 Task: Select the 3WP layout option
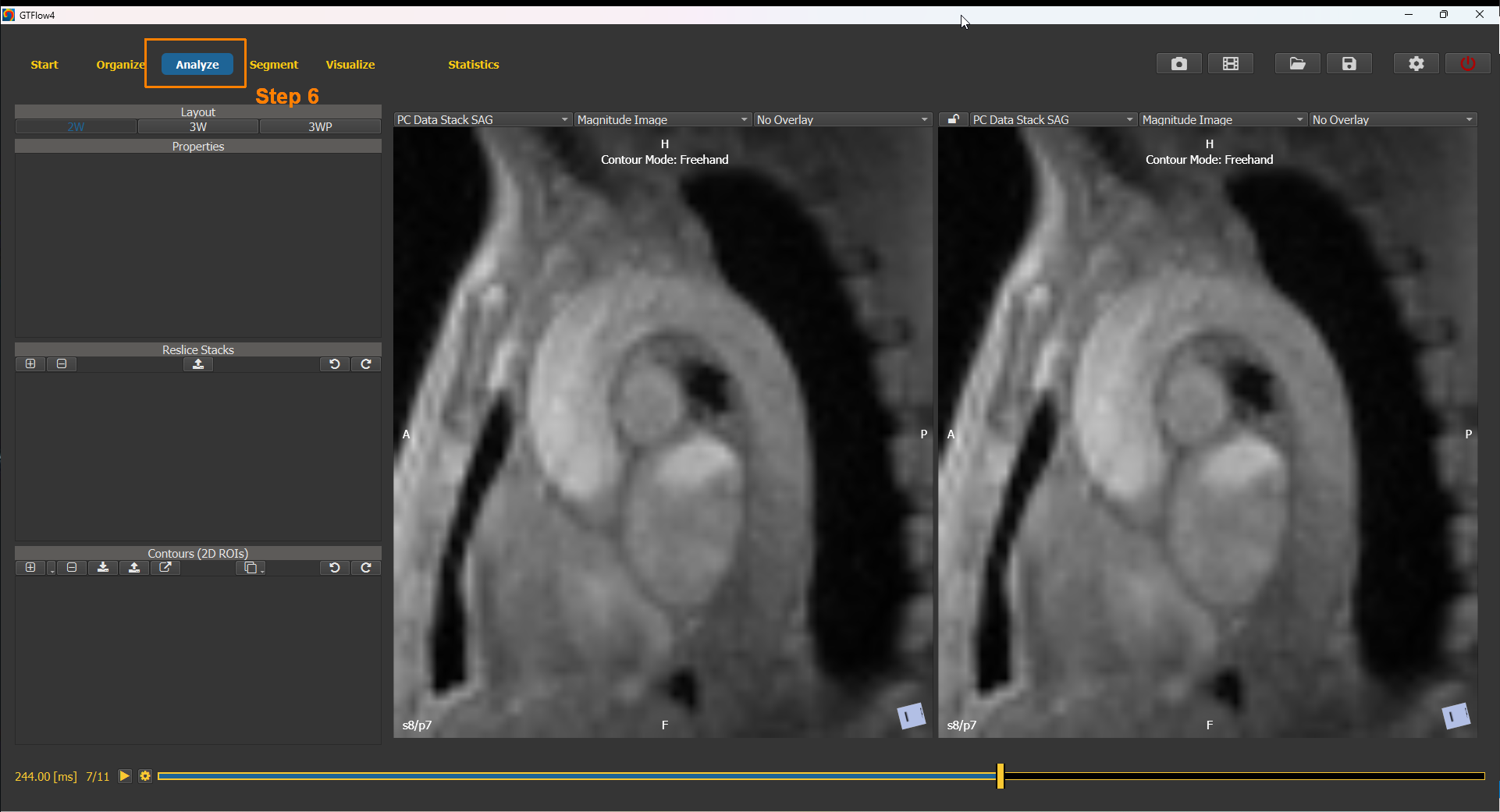point(320,126)
